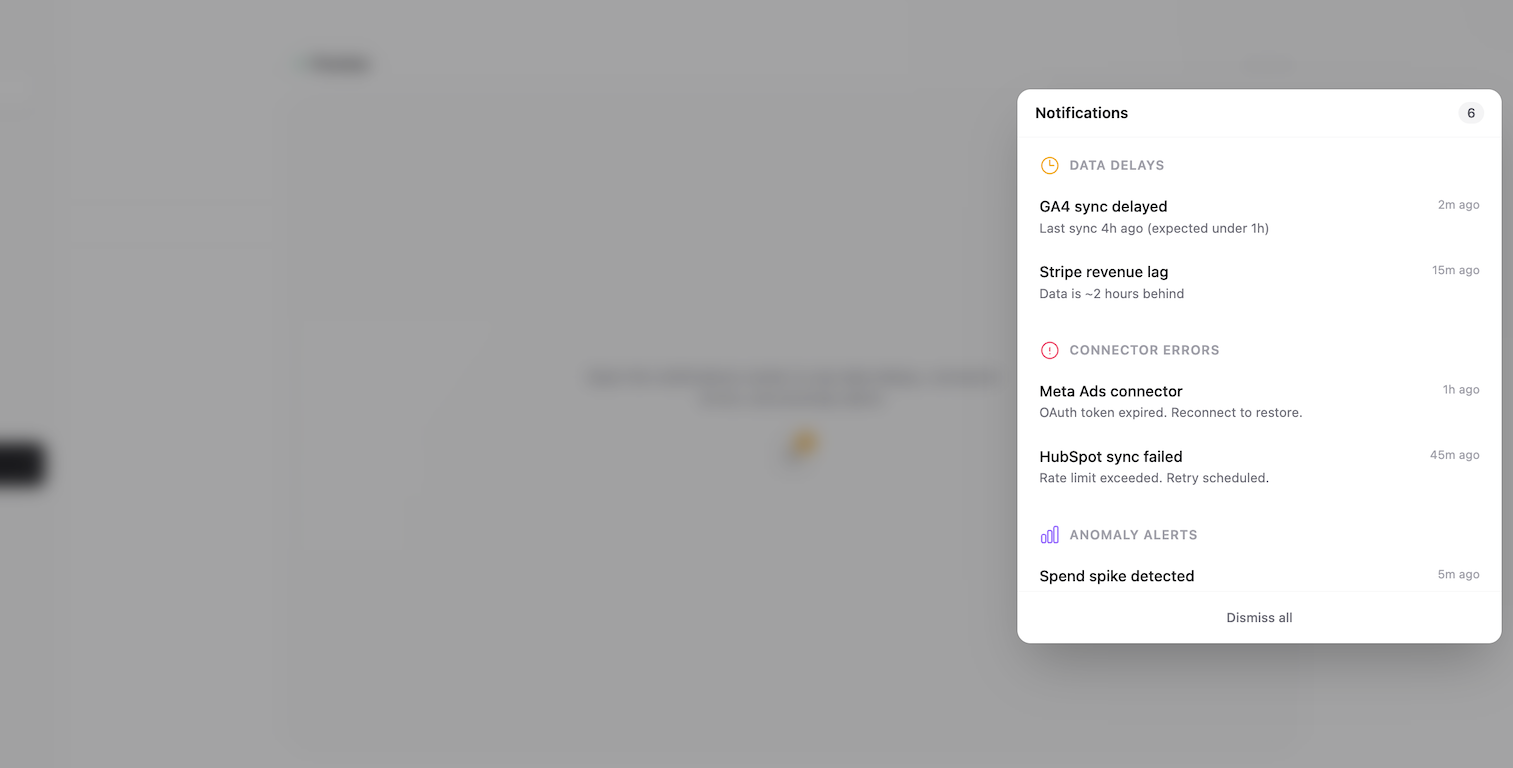Click the blurred page title at top left

338,64
